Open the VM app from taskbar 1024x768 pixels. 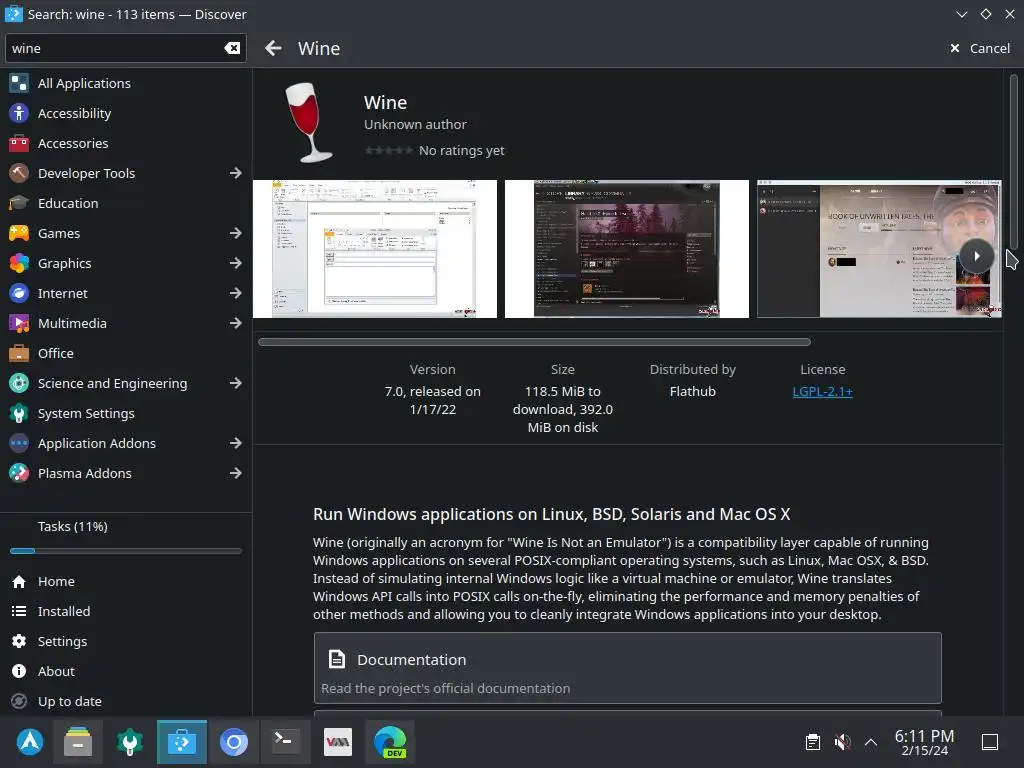pyautogui.click(x=338, y=742)
